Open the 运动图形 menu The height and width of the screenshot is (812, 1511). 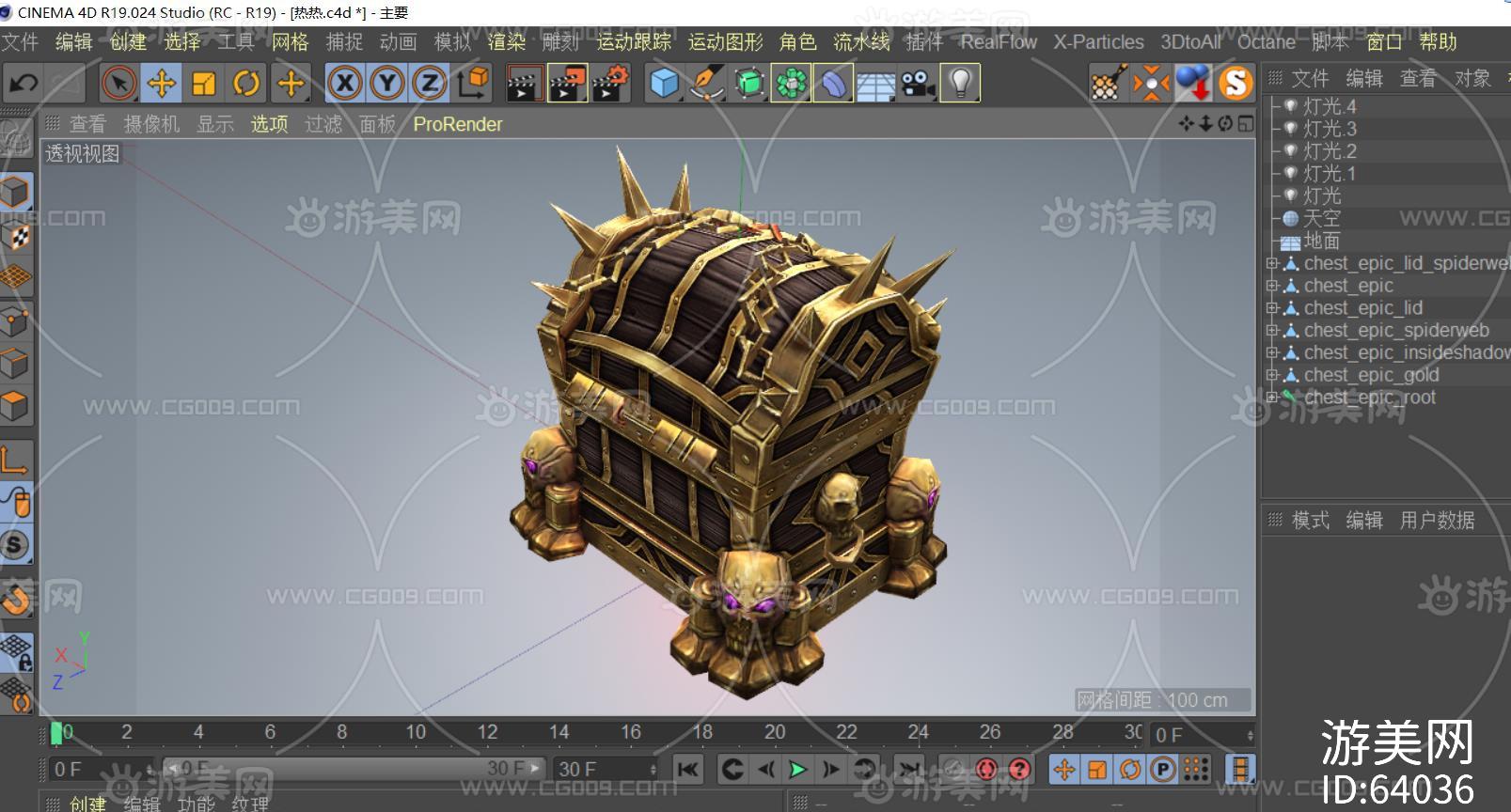point(726,41)
